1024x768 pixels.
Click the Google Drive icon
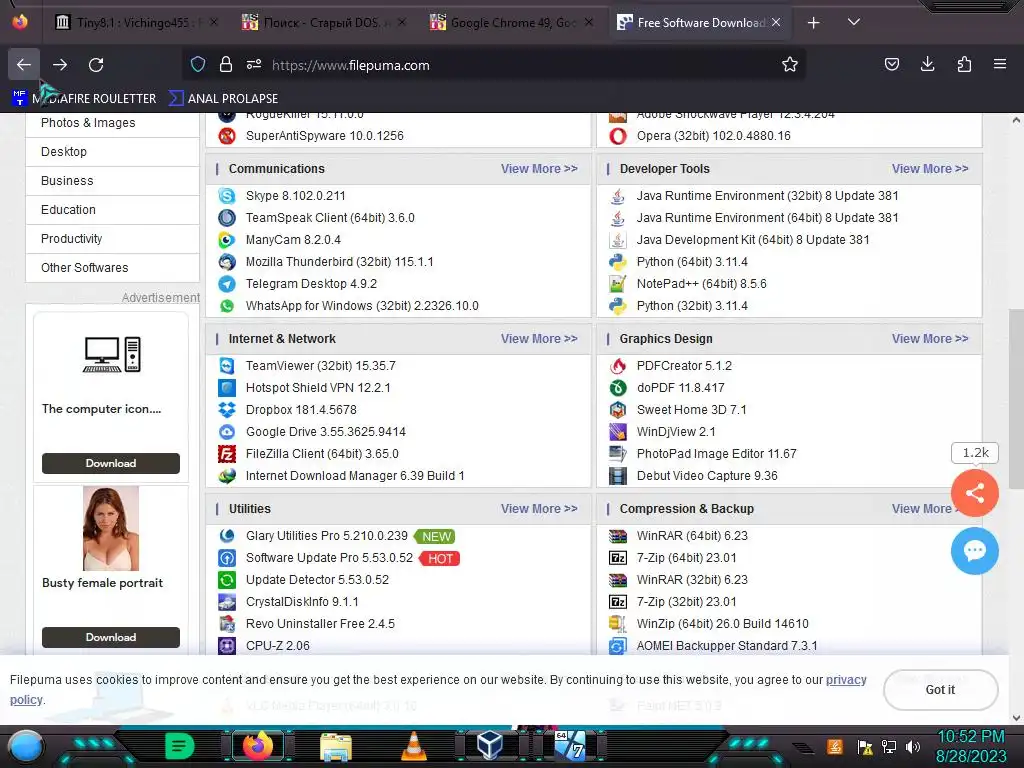(227, 432)
